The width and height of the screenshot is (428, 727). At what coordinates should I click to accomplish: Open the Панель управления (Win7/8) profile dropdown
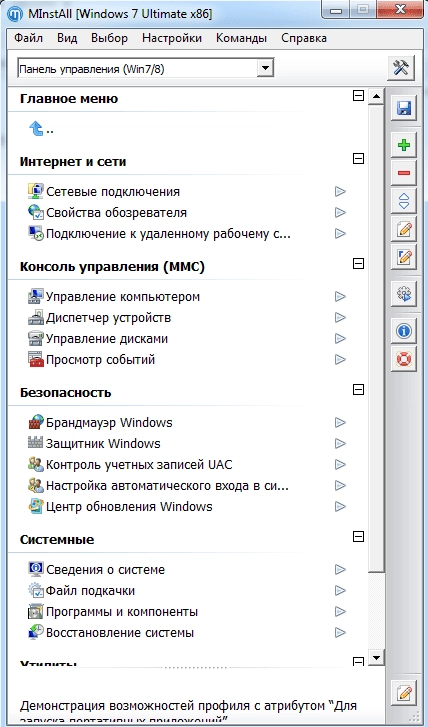(265, 69)
